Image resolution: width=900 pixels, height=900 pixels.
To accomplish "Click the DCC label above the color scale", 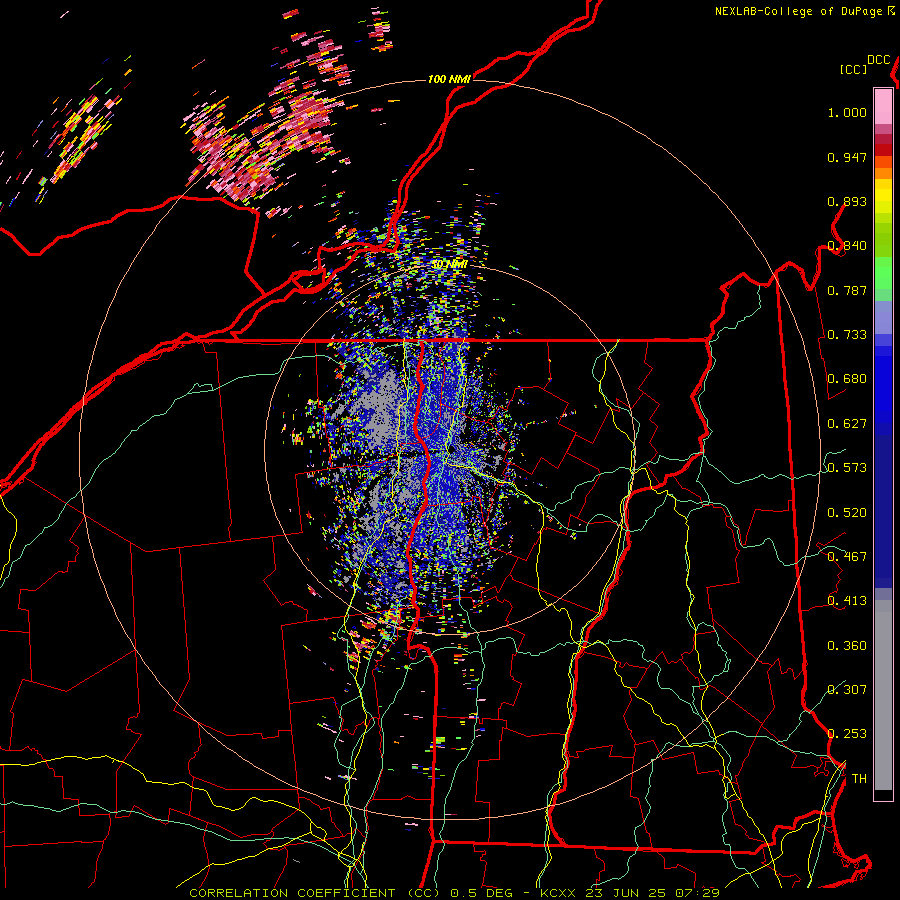I will coord(878,60).
